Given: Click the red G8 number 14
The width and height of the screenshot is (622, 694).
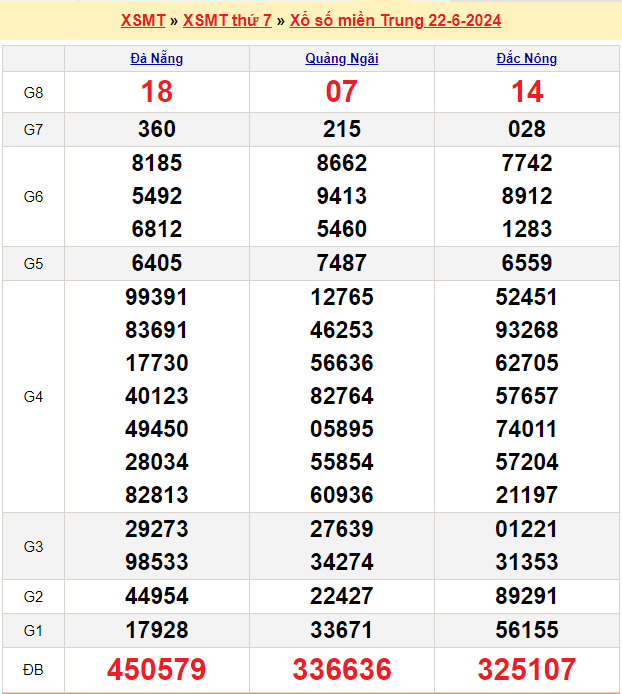Looking at the screenshot, I should pyautogui.click(x=527, y=93).
